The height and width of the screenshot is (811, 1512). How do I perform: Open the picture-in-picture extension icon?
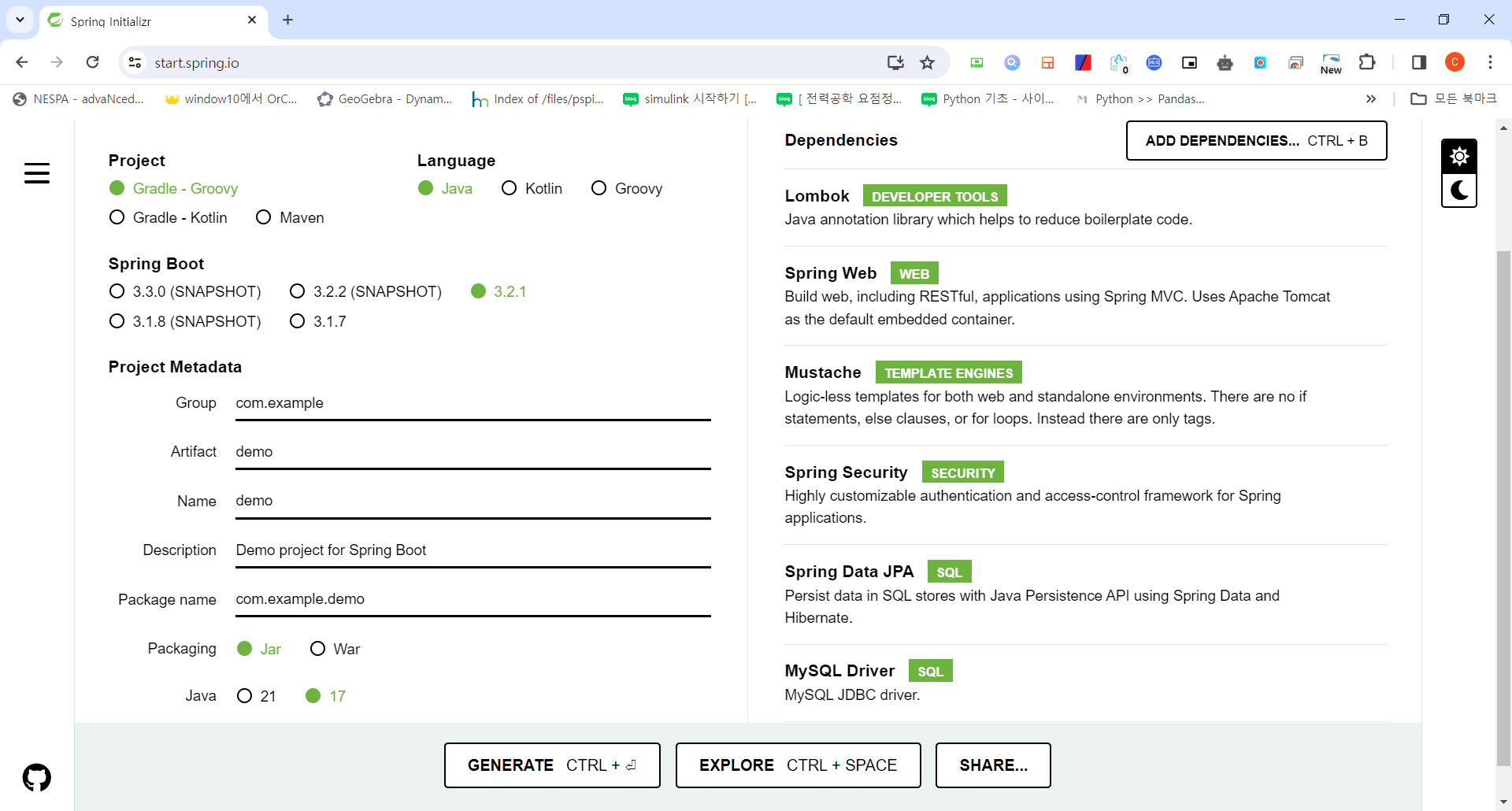1189,63
